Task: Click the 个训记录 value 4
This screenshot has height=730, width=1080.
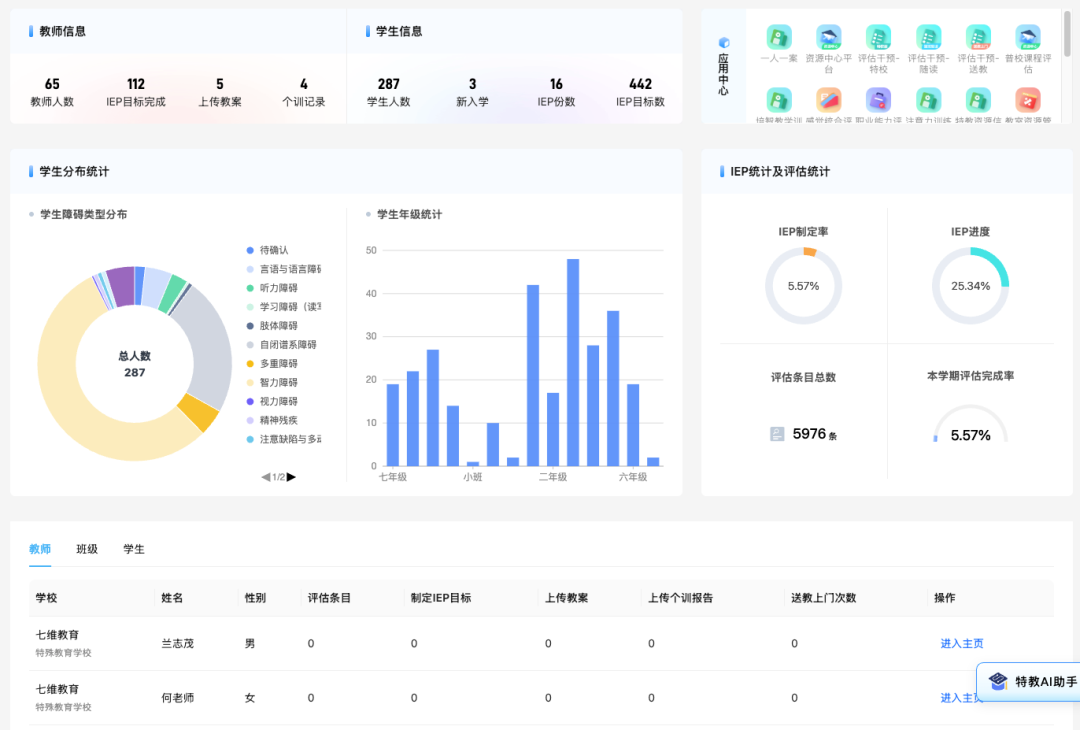Action: (x=304, y=84)
